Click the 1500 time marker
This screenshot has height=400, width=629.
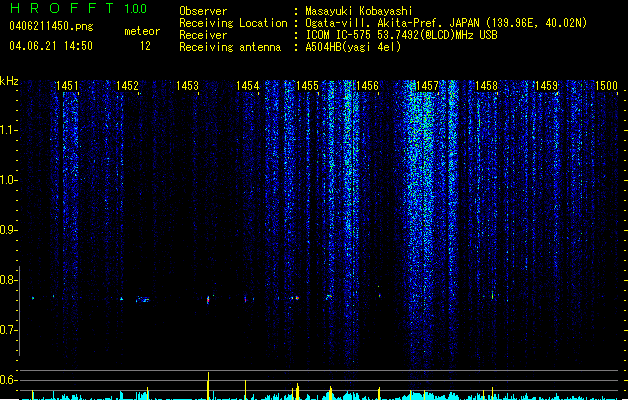pyautogui.click(x=606, y=85)
